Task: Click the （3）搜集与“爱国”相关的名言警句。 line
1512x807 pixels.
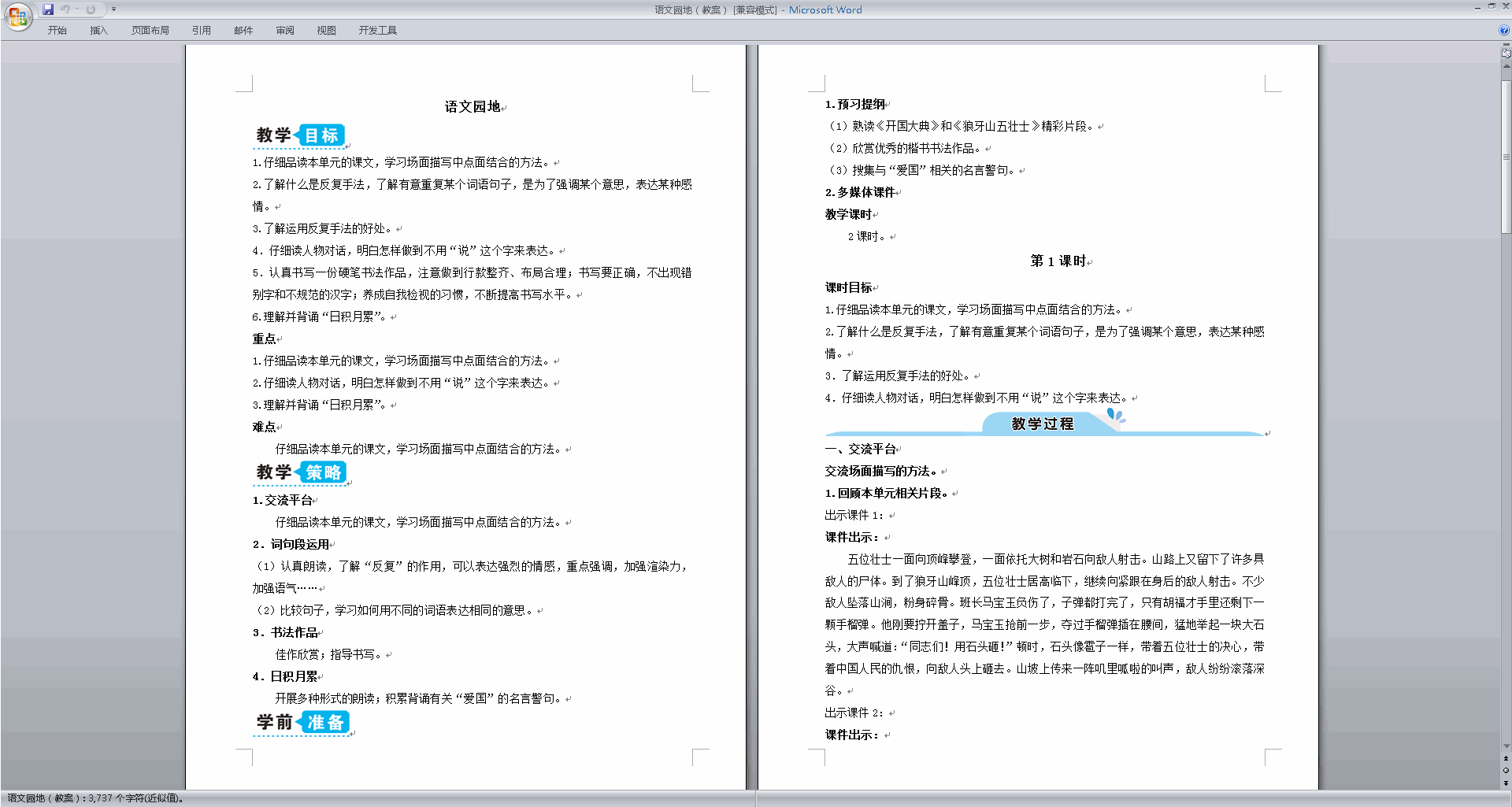Action: point(921,170)
